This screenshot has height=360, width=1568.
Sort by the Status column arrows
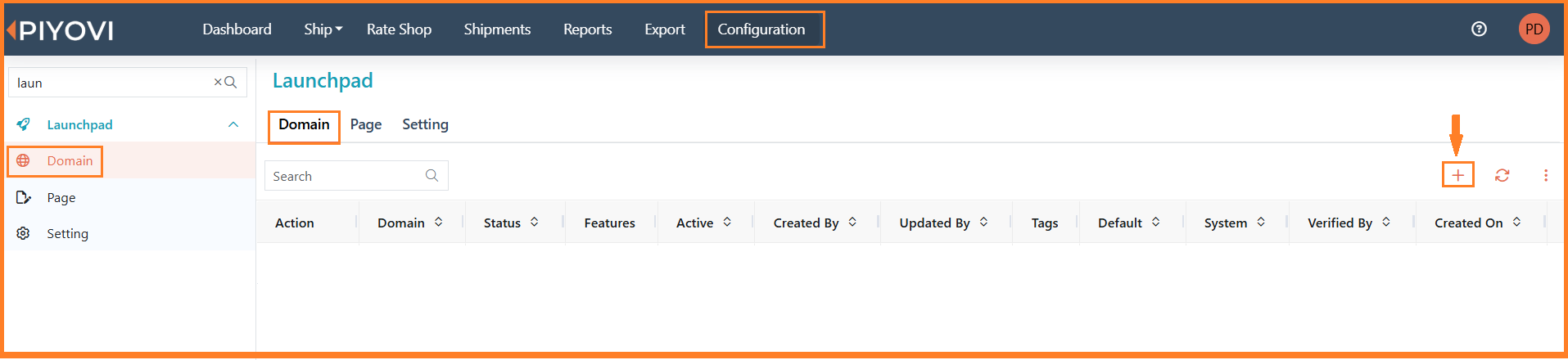534,222
